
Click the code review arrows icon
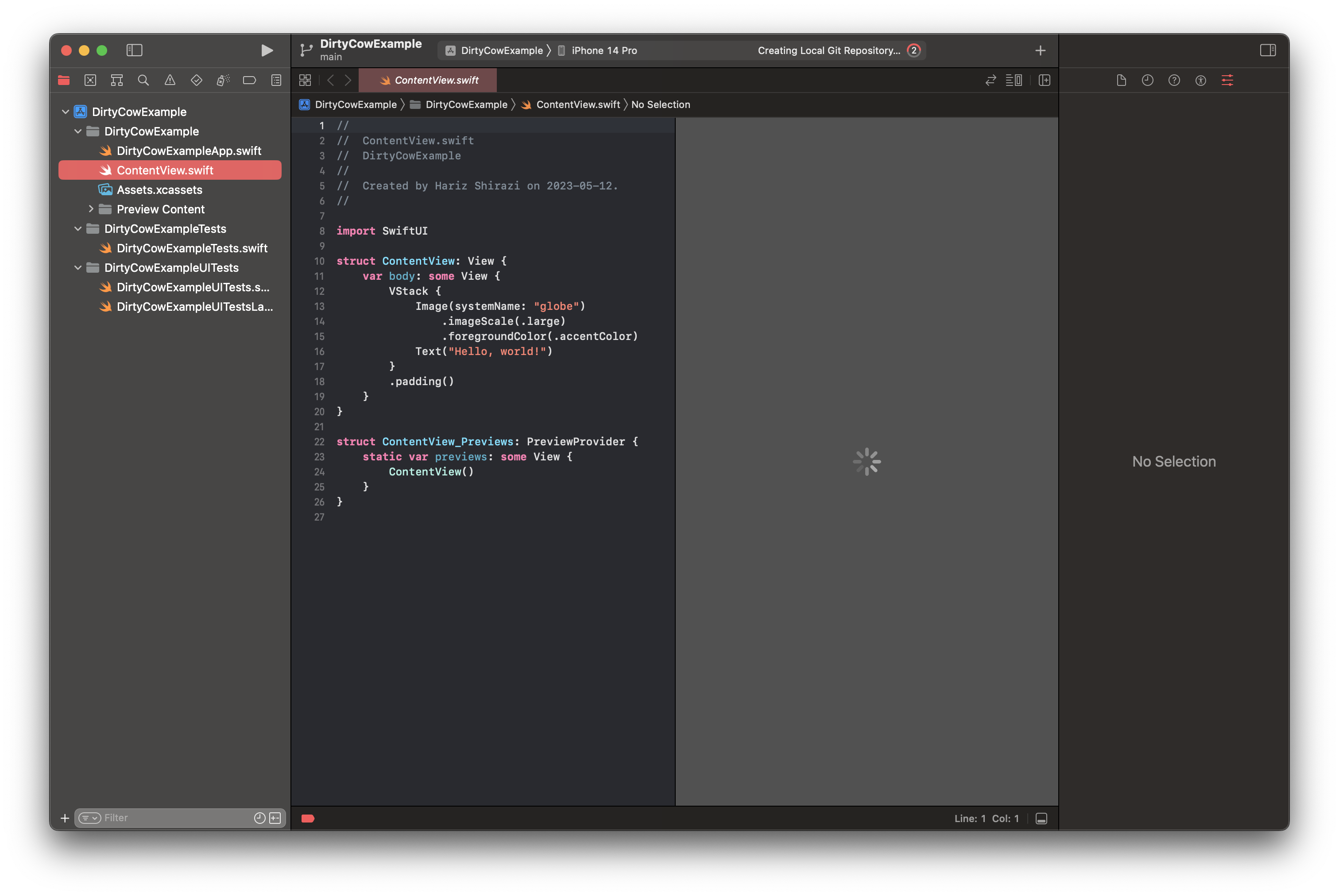(991, 80)
